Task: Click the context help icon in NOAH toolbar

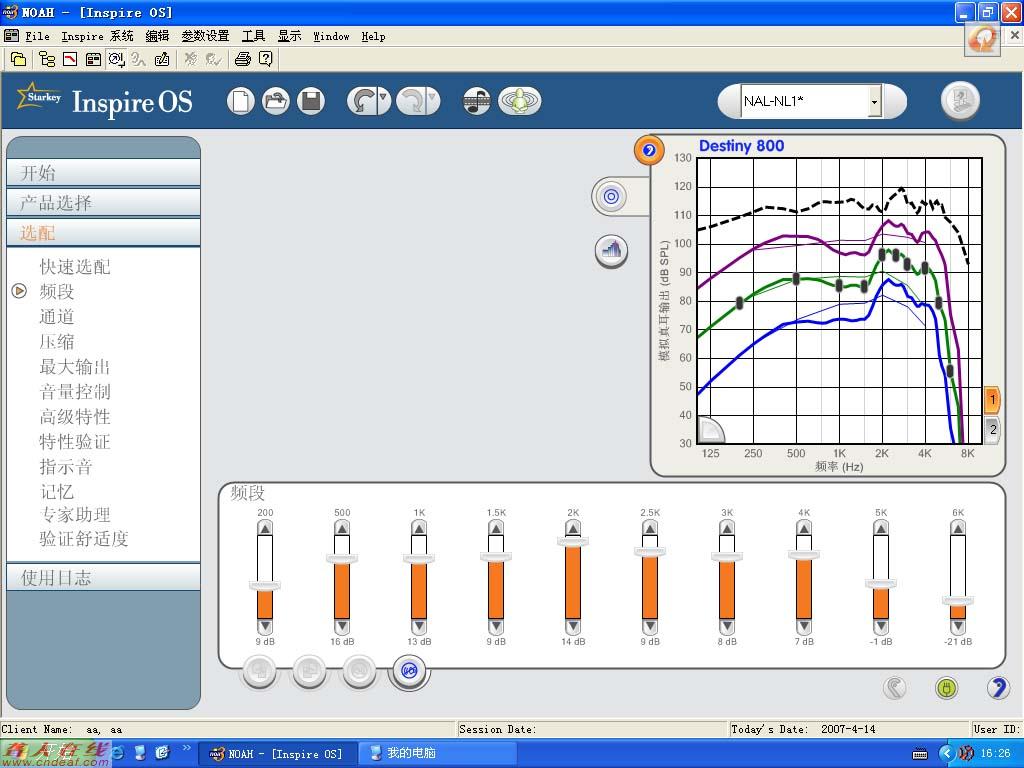Action: click(265, 59)
